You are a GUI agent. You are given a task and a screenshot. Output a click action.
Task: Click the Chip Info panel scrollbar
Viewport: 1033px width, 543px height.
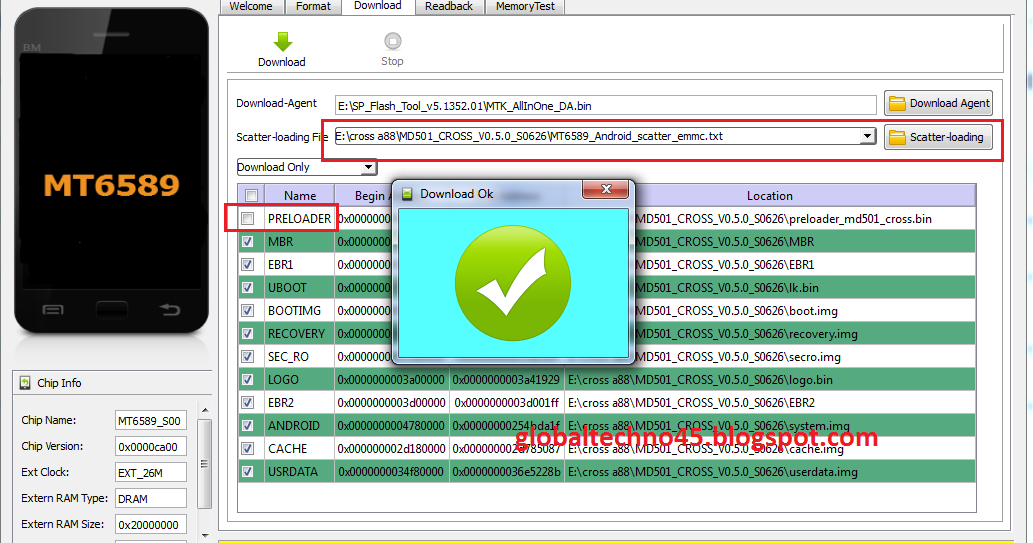(x=205, y=465)
